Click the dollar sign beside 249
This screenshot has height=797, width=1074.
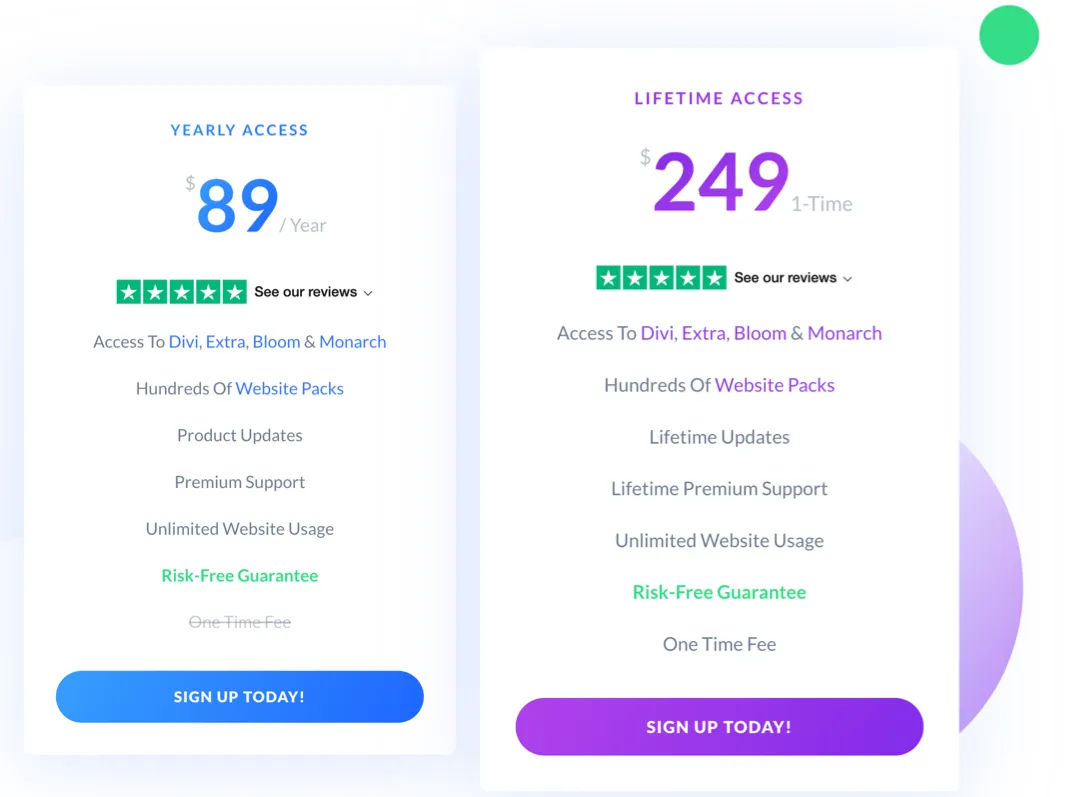[647, 157]
